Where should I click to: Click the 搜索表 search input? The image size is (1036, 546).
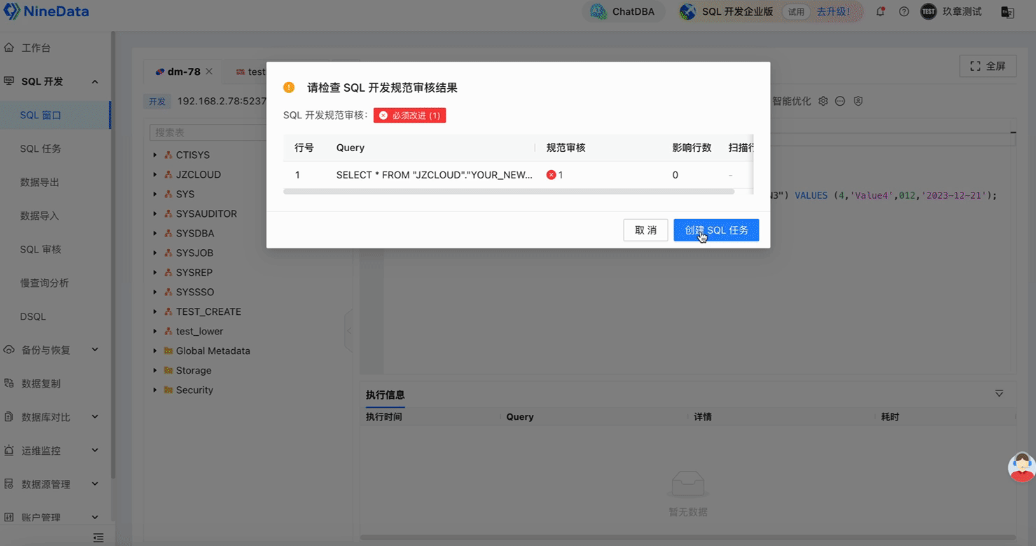(x=208, y=132)
